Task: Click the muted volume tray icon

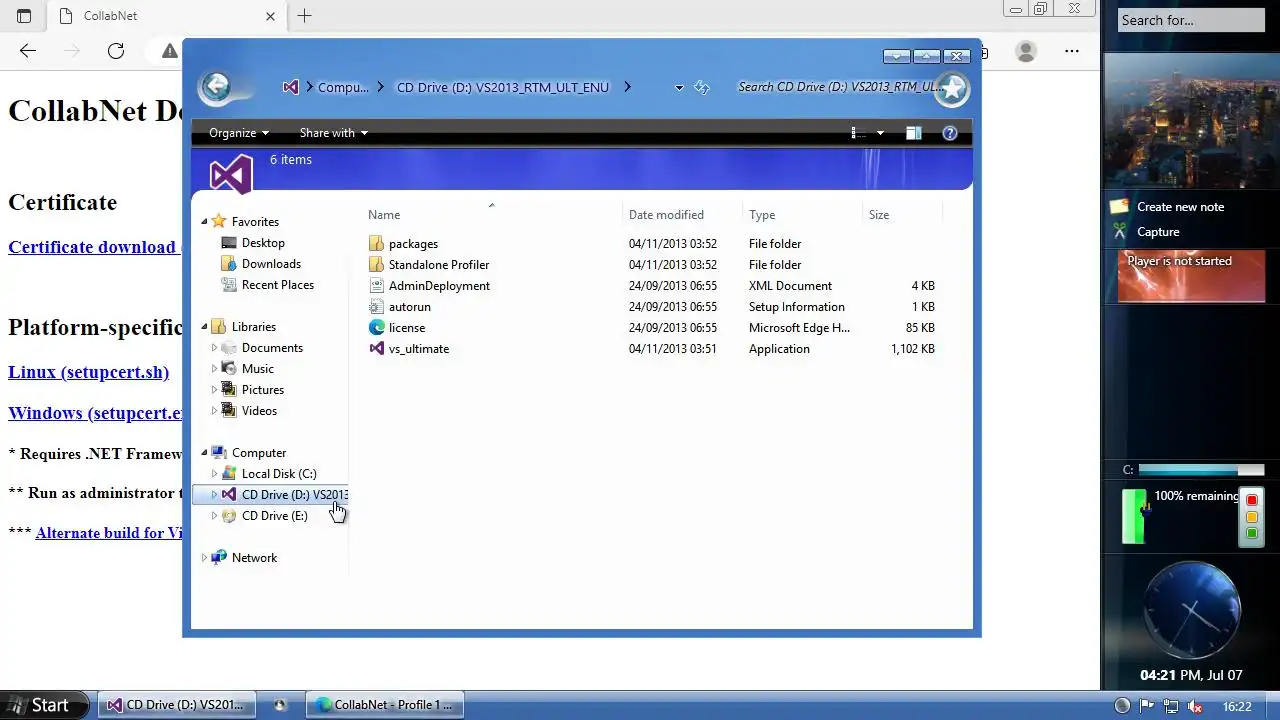Action: tap(1194, 706)
